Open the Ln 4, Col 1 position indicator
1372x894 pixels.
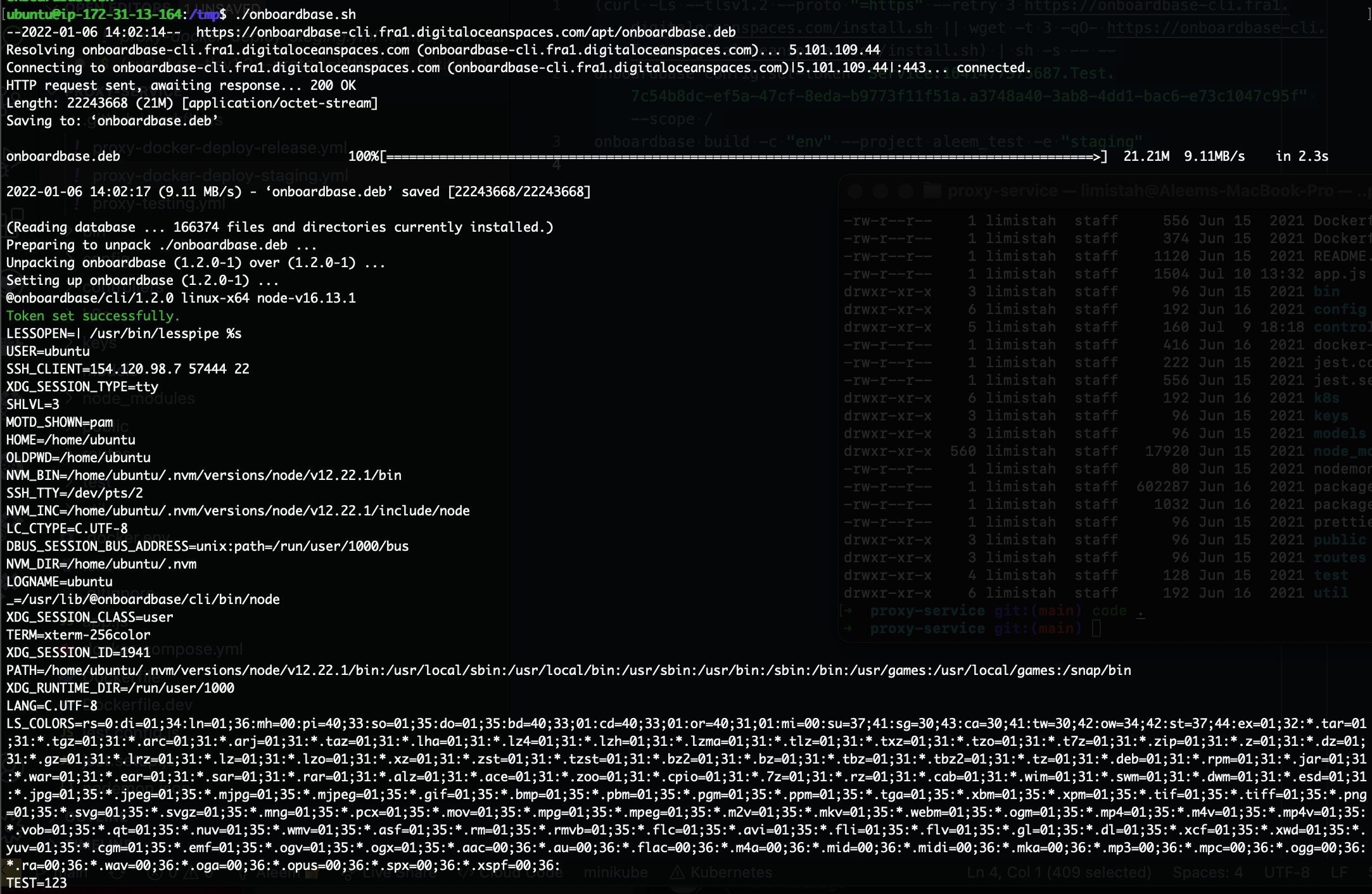point(1058,872)
